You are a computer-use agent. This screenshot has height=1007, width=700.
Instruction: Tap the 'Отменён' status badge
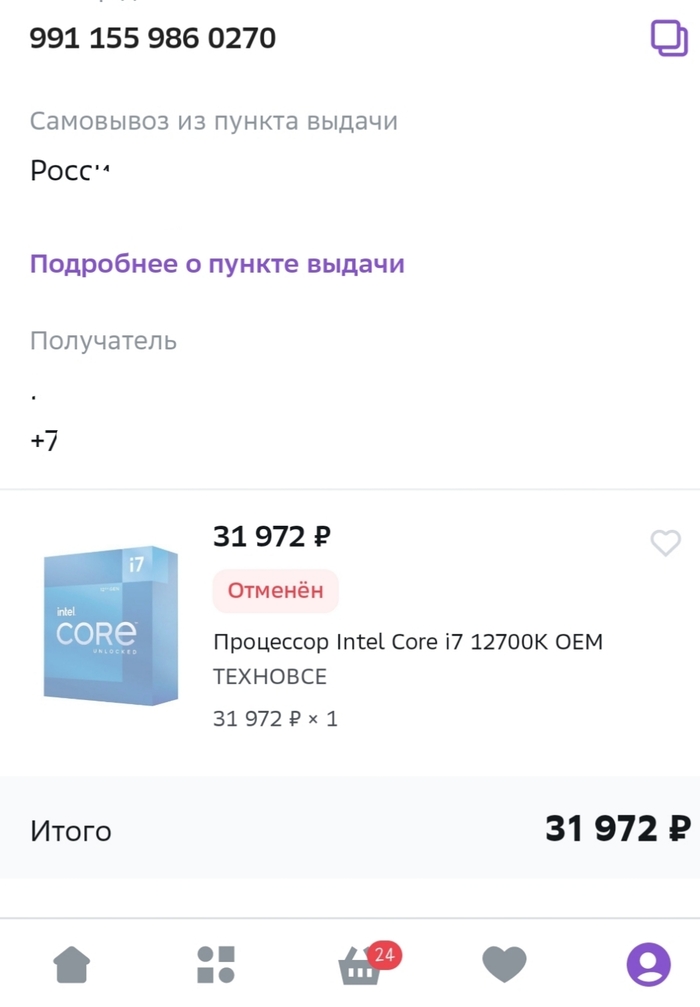[x=275, y=591]
